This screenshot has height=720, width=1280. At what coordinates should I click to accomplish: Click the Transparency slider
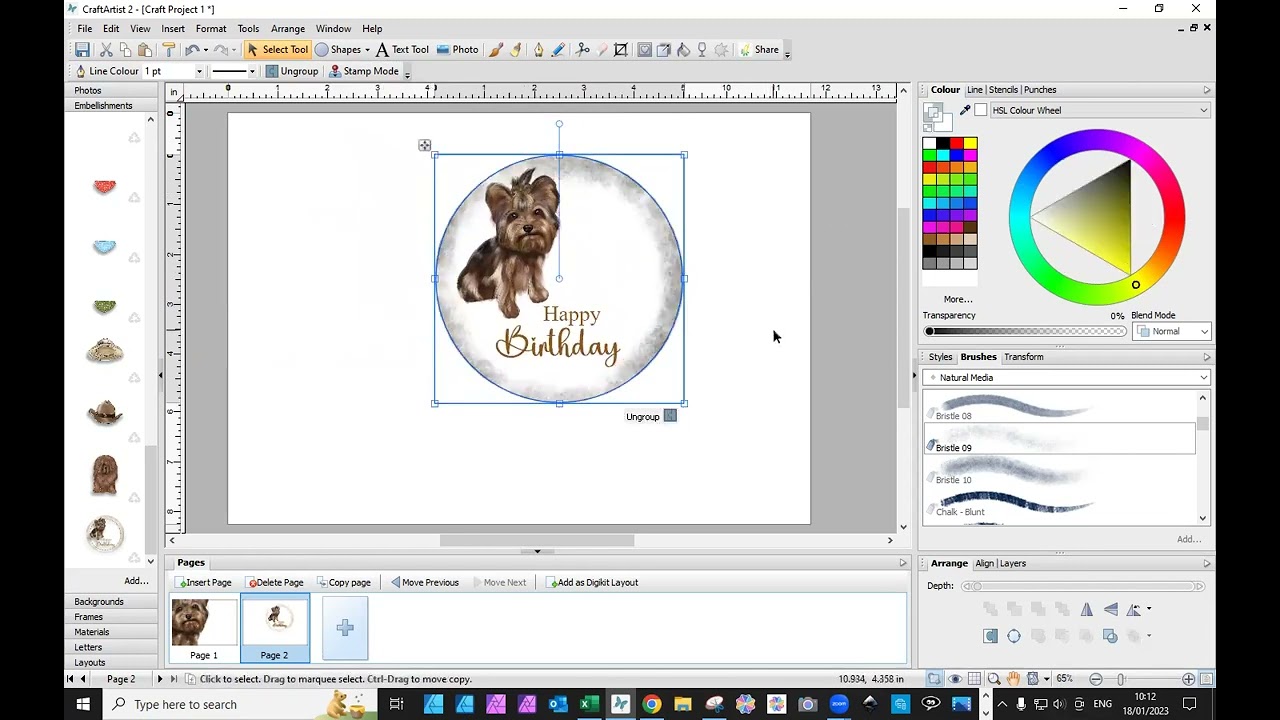point(1025,331)
